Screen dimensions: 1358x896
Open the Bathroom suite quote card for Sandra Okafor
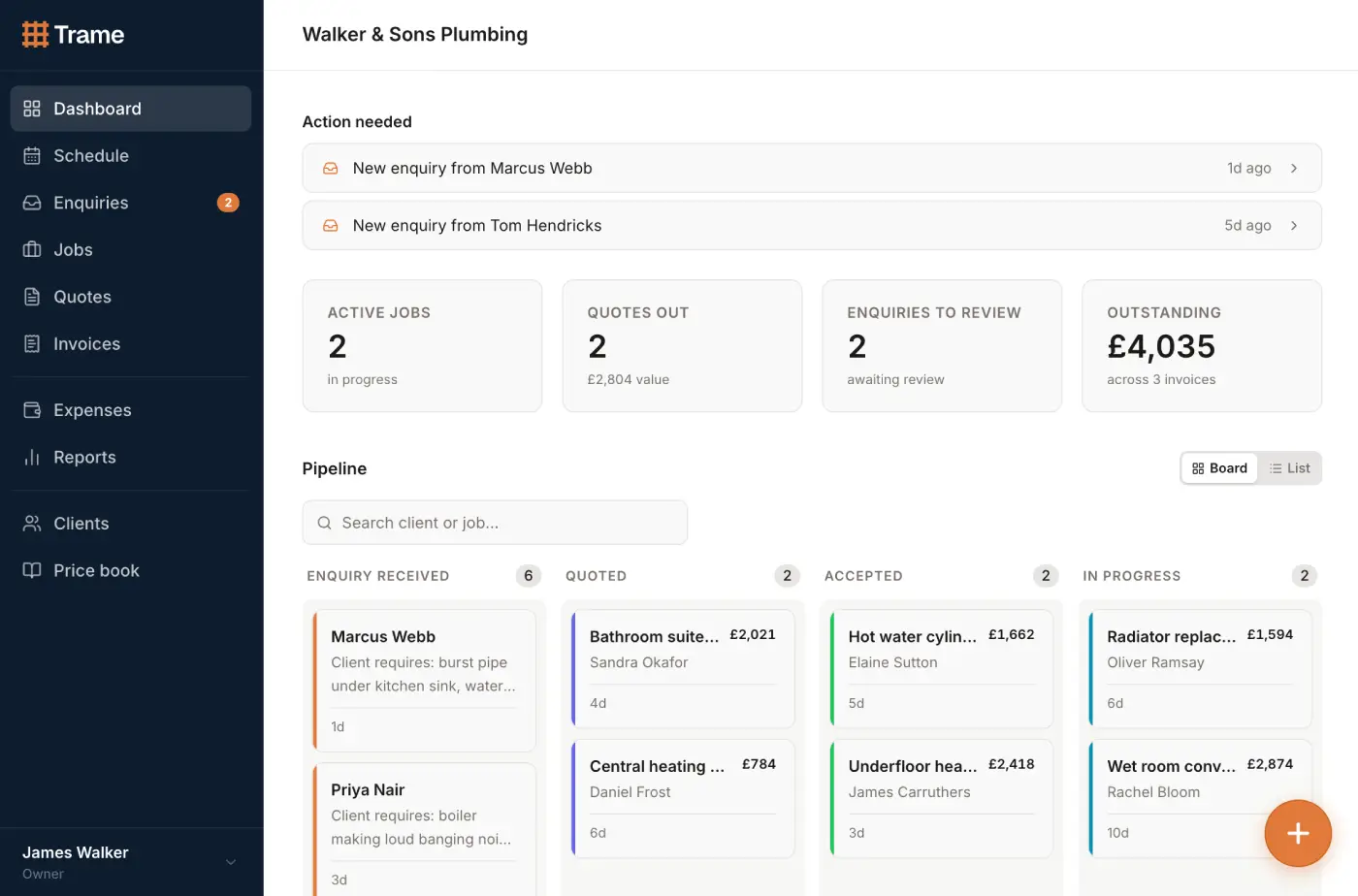point(683,669)
